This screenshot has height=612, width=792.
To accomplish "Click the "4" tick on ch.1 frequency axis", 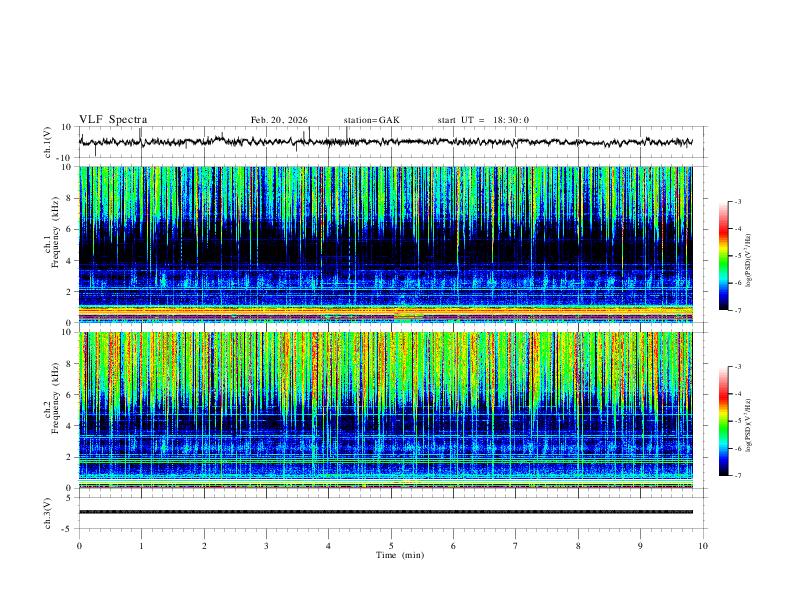I will coord(69,261).
